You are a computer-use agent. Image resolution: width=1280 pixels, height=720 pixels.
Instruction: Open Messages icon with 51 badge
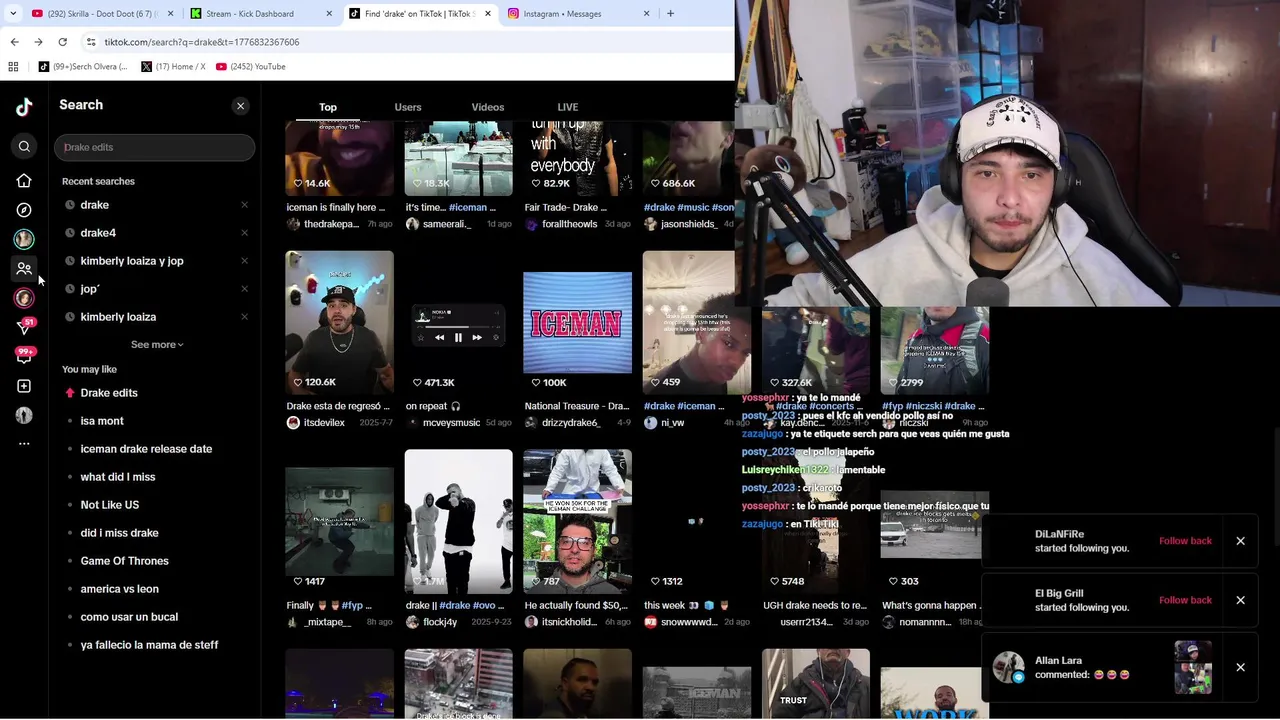(26, 326)
